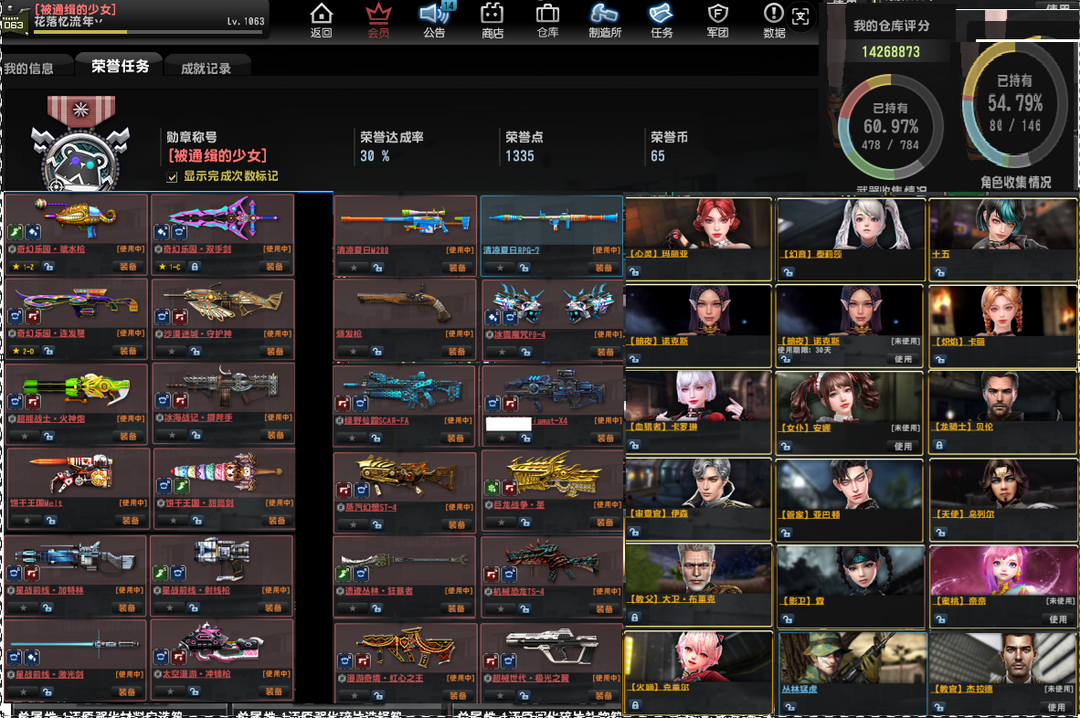Image resolution: width=1080 pixels, height=718 pixels.
Task: Open the 制造所 workshop icon
Action: point(605,20)
